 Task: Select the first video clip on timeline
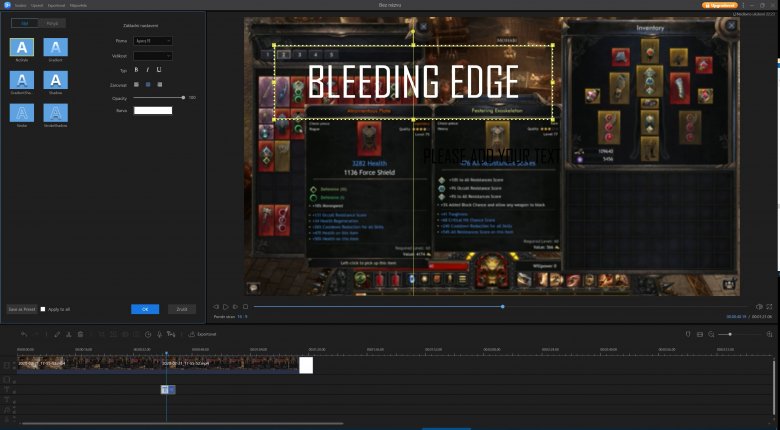89,364
